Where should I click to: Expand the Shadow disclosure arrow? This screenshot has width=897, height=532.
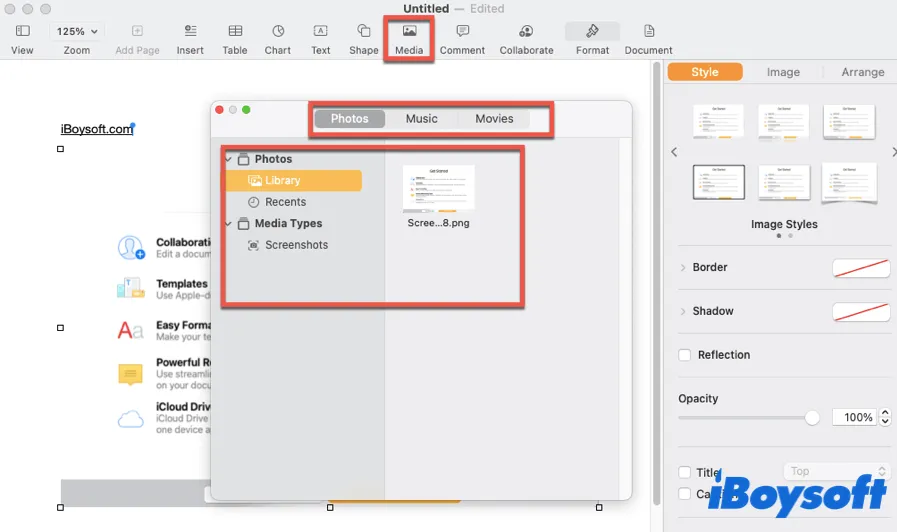(683, 312)
